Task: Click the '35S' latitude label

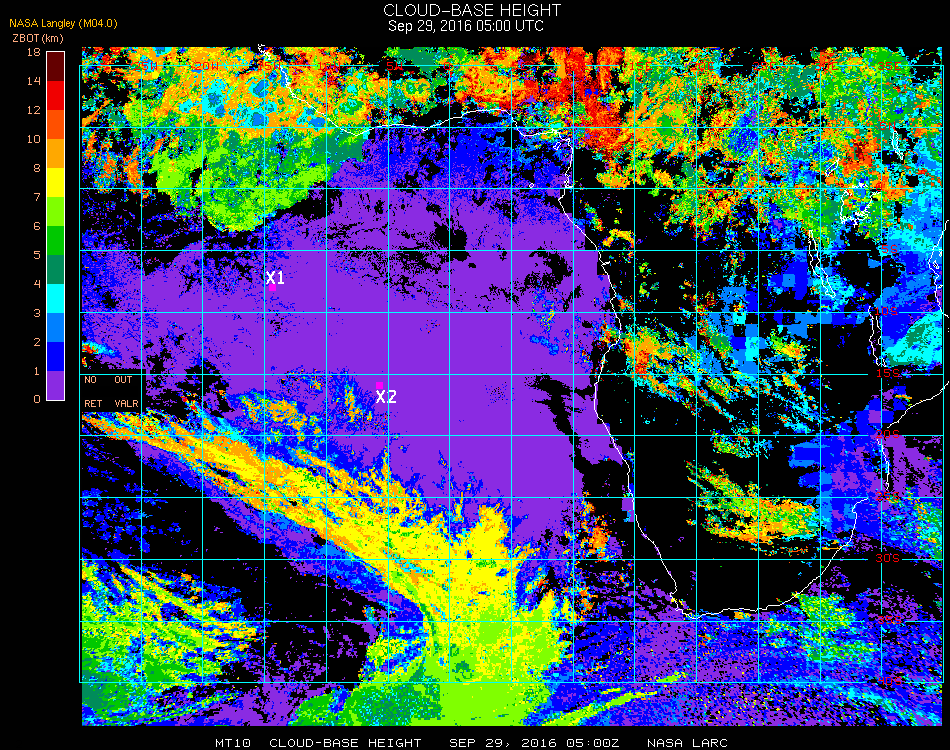Action: click(889, 620)
